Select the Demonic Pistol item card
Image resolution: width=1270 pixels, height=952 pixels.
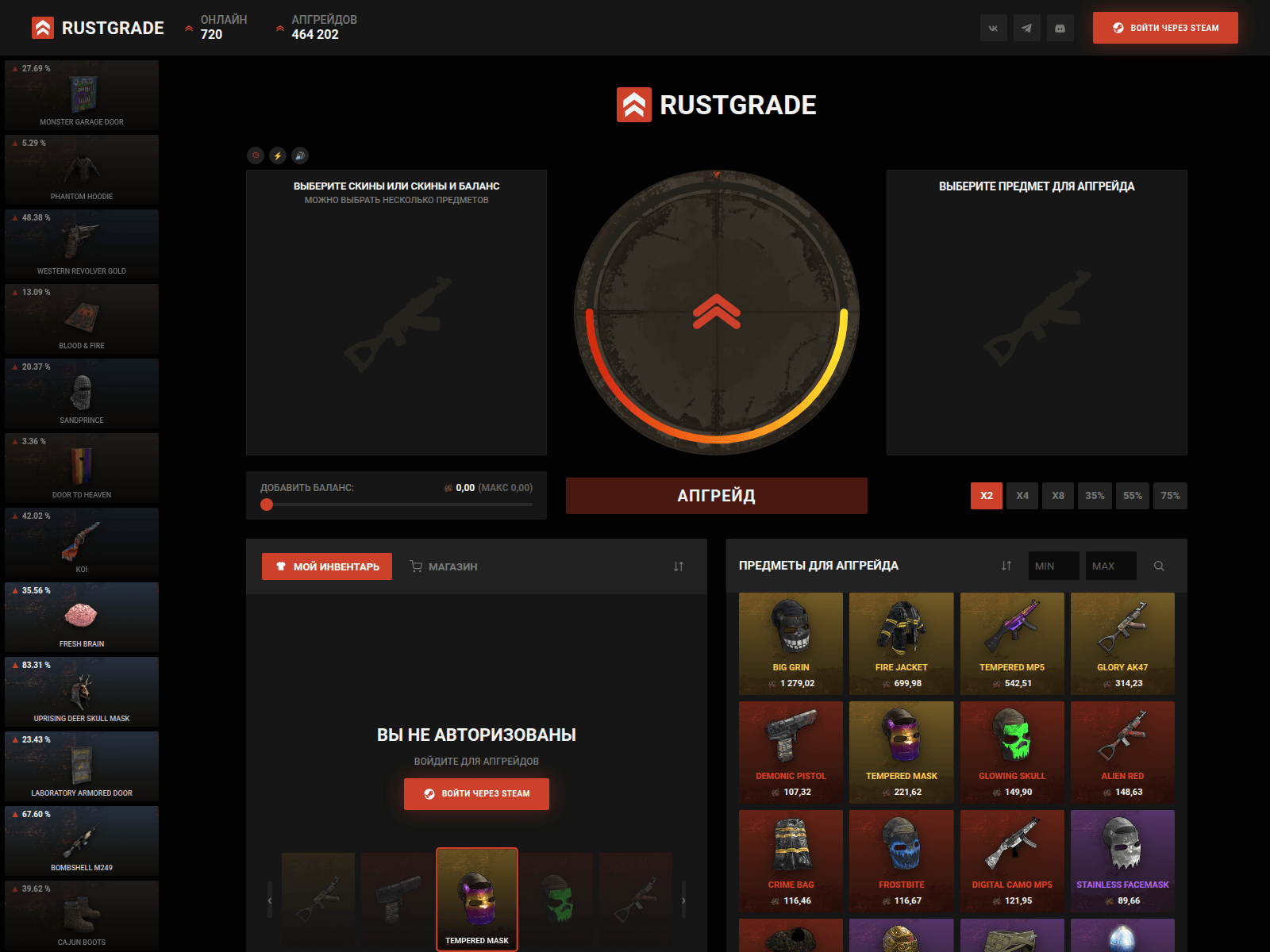coord(791,752)
